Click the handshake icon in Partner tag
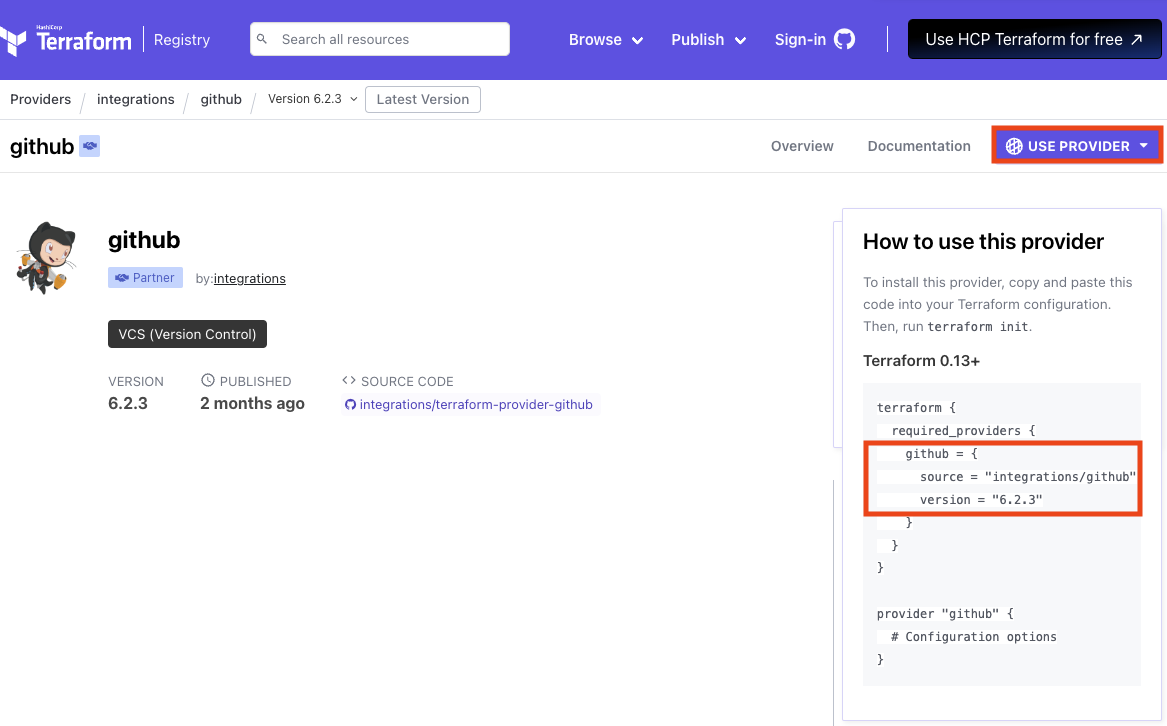 (122, 278)
